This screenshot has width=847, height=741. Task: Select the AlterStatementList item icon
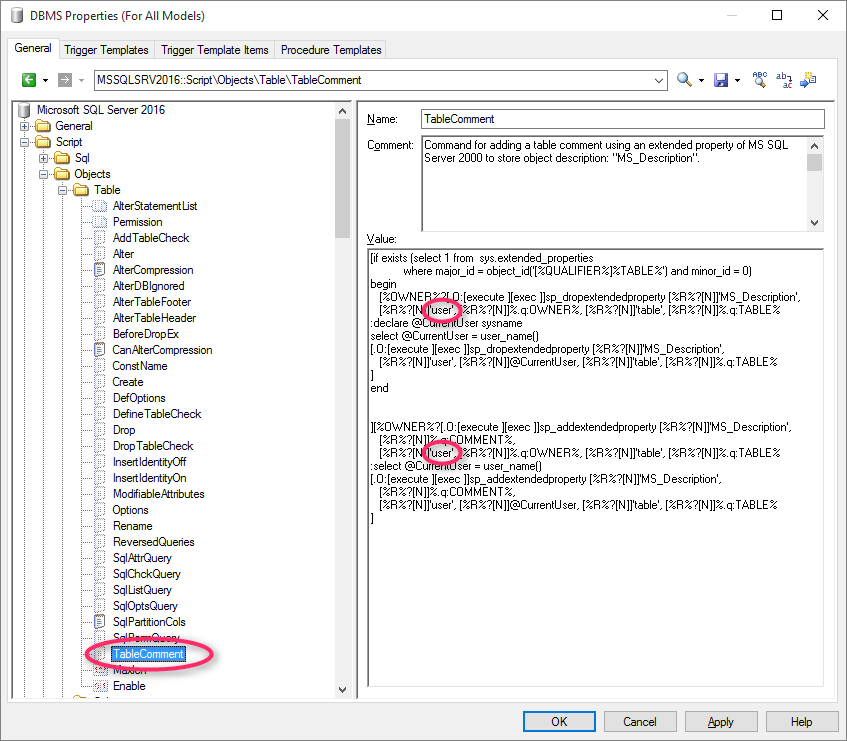coord(99,206)
